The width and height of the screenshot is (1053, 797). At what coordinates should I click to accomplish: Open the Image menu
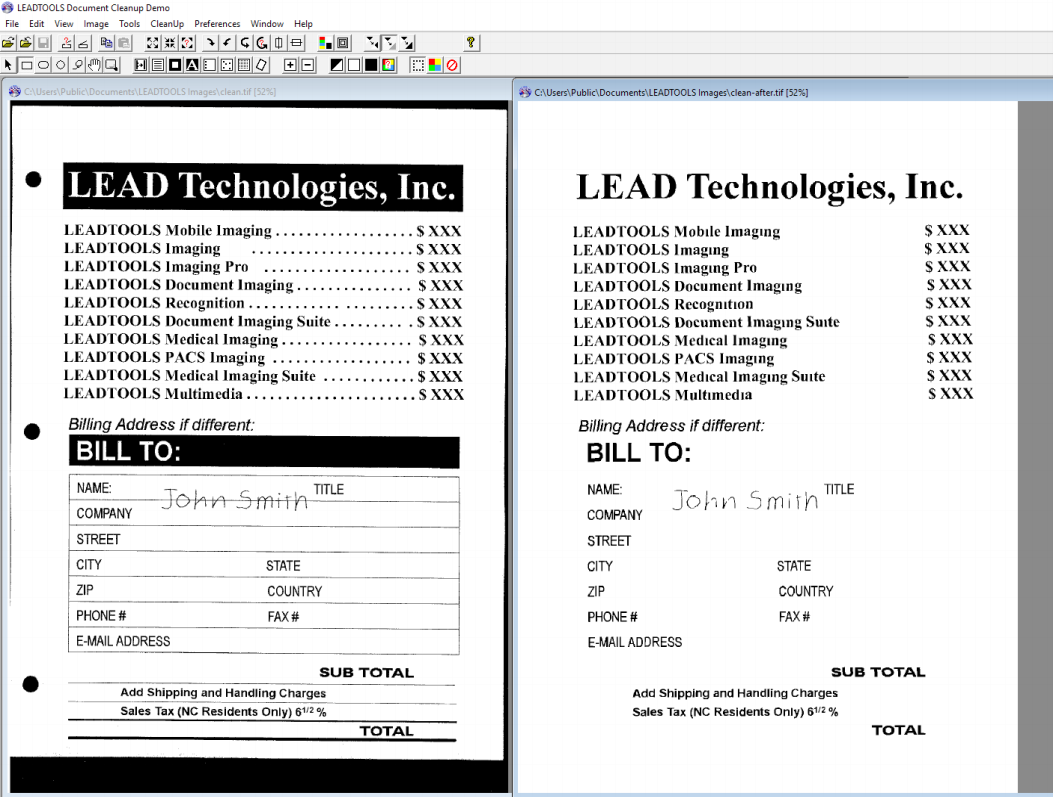click(x=96, y=24)
